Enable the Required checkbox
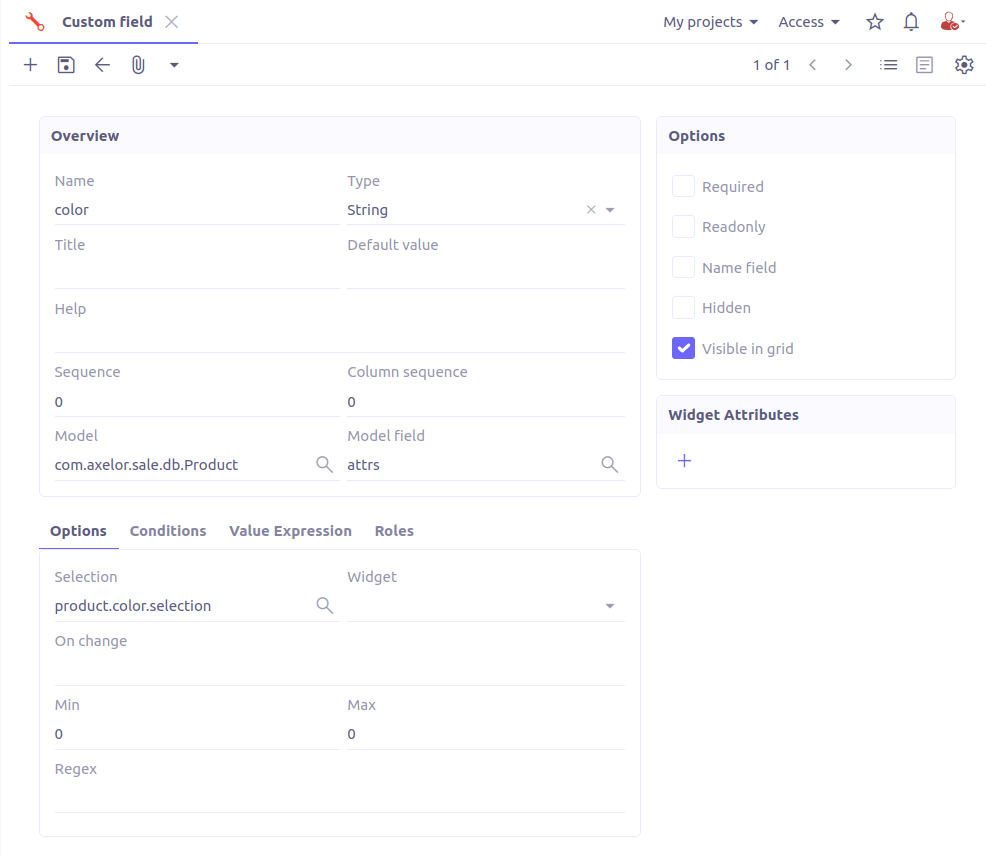The width and height of the screenshot is (986, 857). (x=683, y=187)
